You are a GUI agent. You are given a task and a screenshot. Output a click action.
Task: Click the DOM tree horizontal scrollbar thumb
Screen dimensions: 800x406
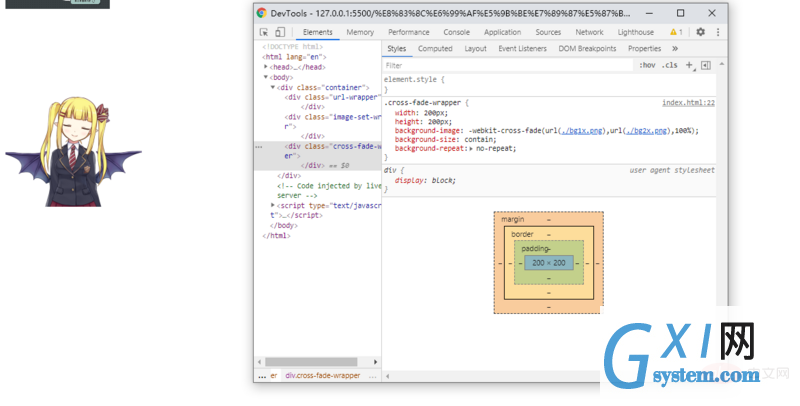(x=311, y=362)
